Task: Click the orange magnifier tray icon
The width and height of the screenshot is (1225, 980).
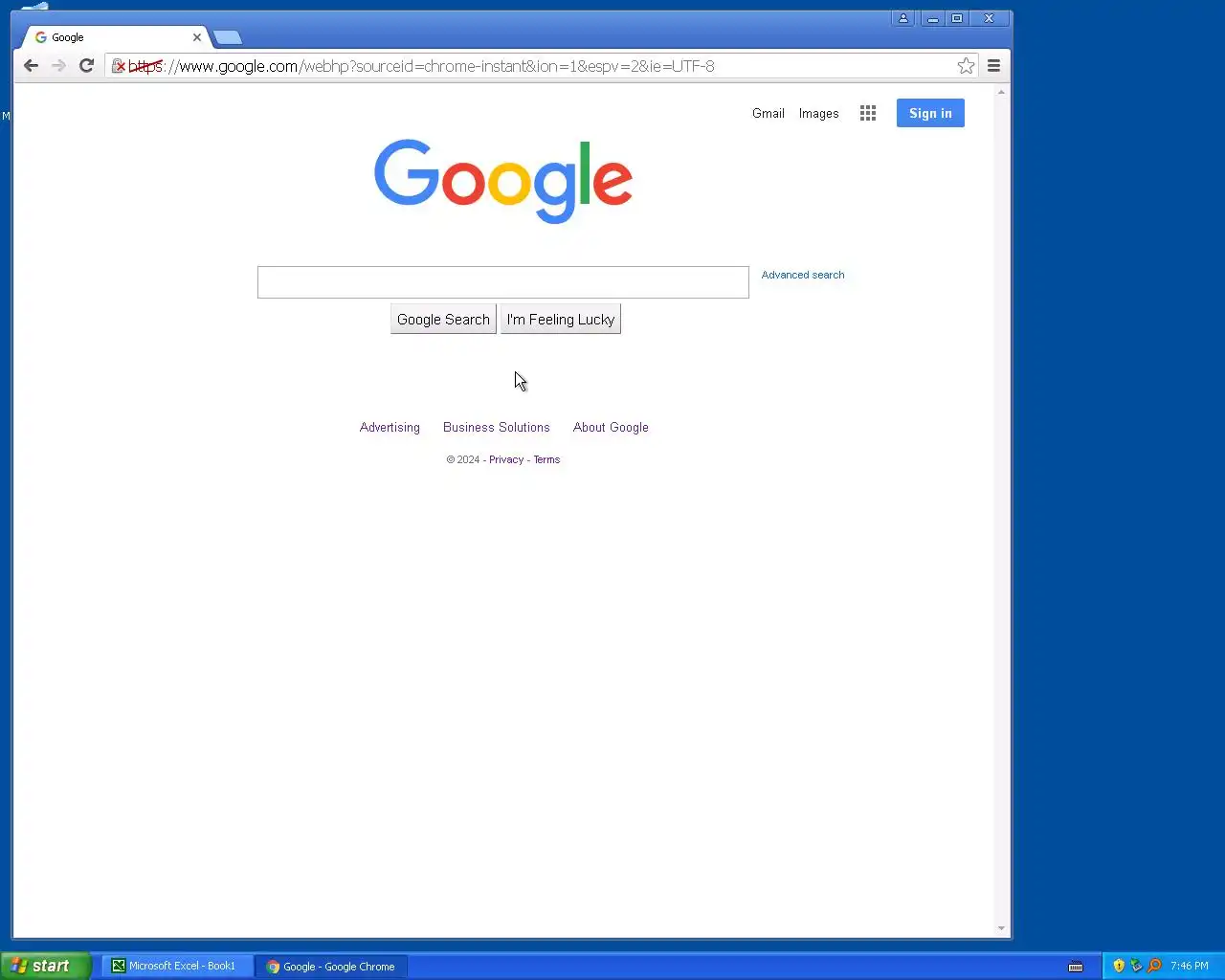Action: pyautogui.click(x=1154, y=966)
